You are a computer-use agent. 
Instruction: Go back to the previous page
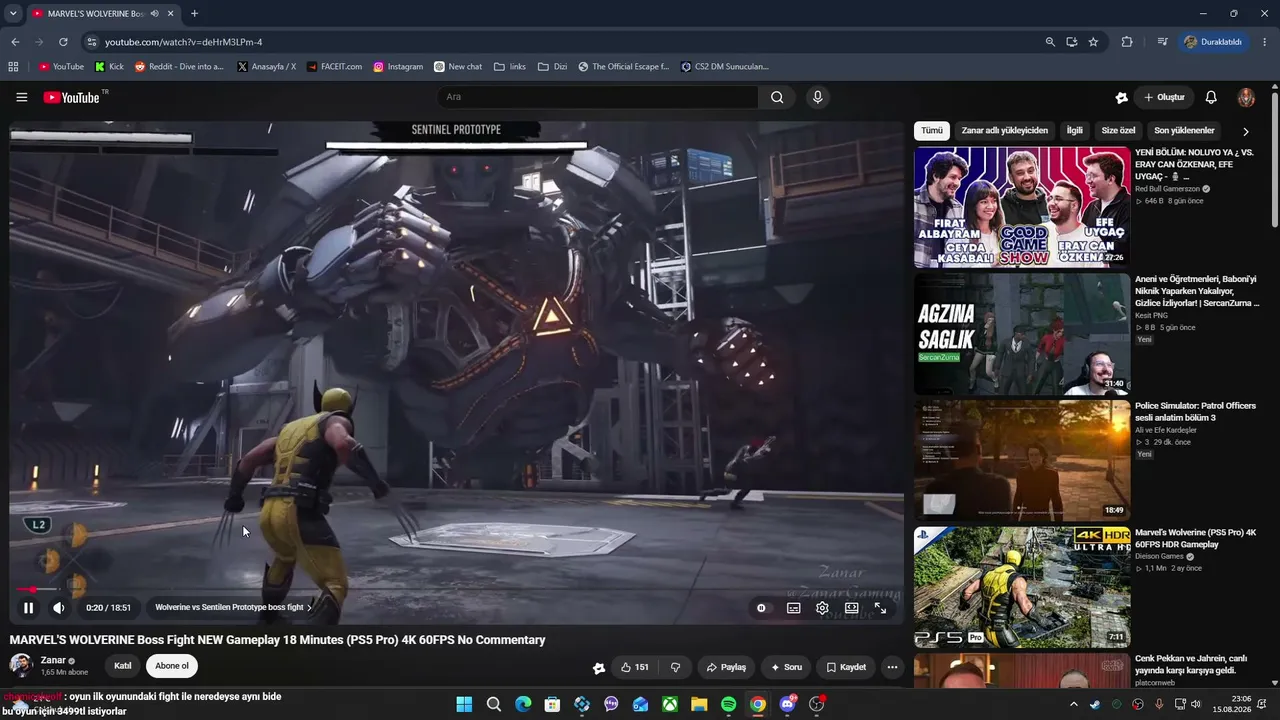click(x=15, y=42)
